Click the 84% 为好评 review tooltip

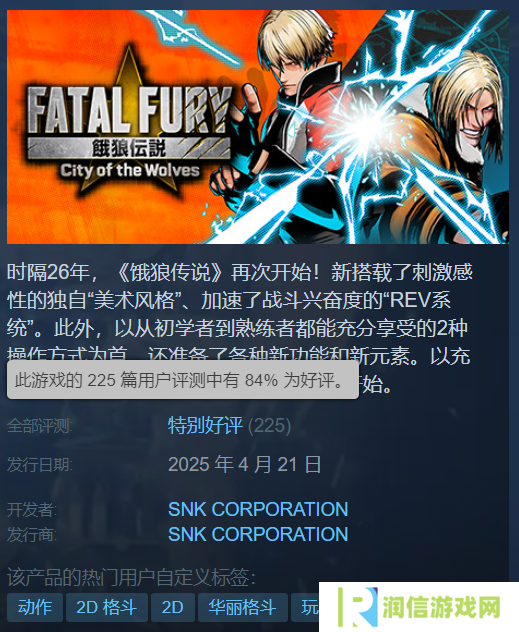[183, 380]
